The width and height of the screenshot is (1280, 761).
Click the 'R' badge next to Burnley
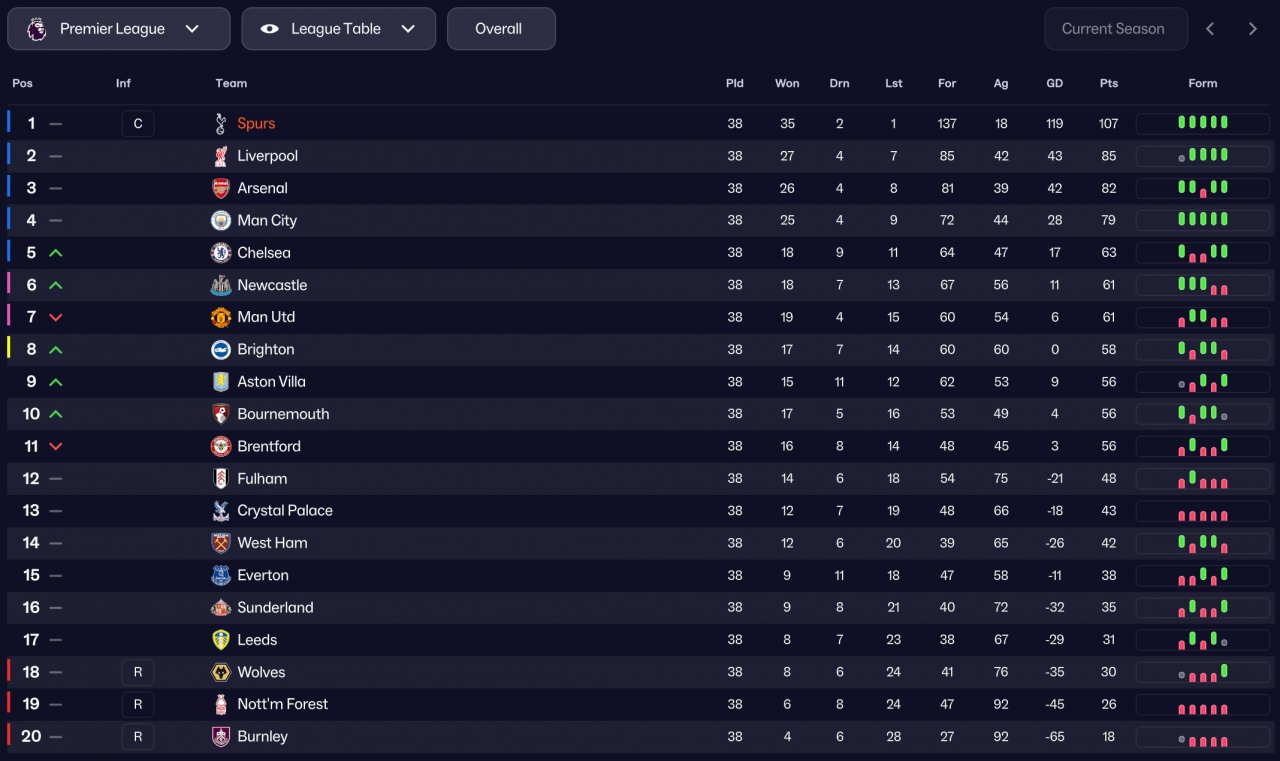tap(138, 737)
